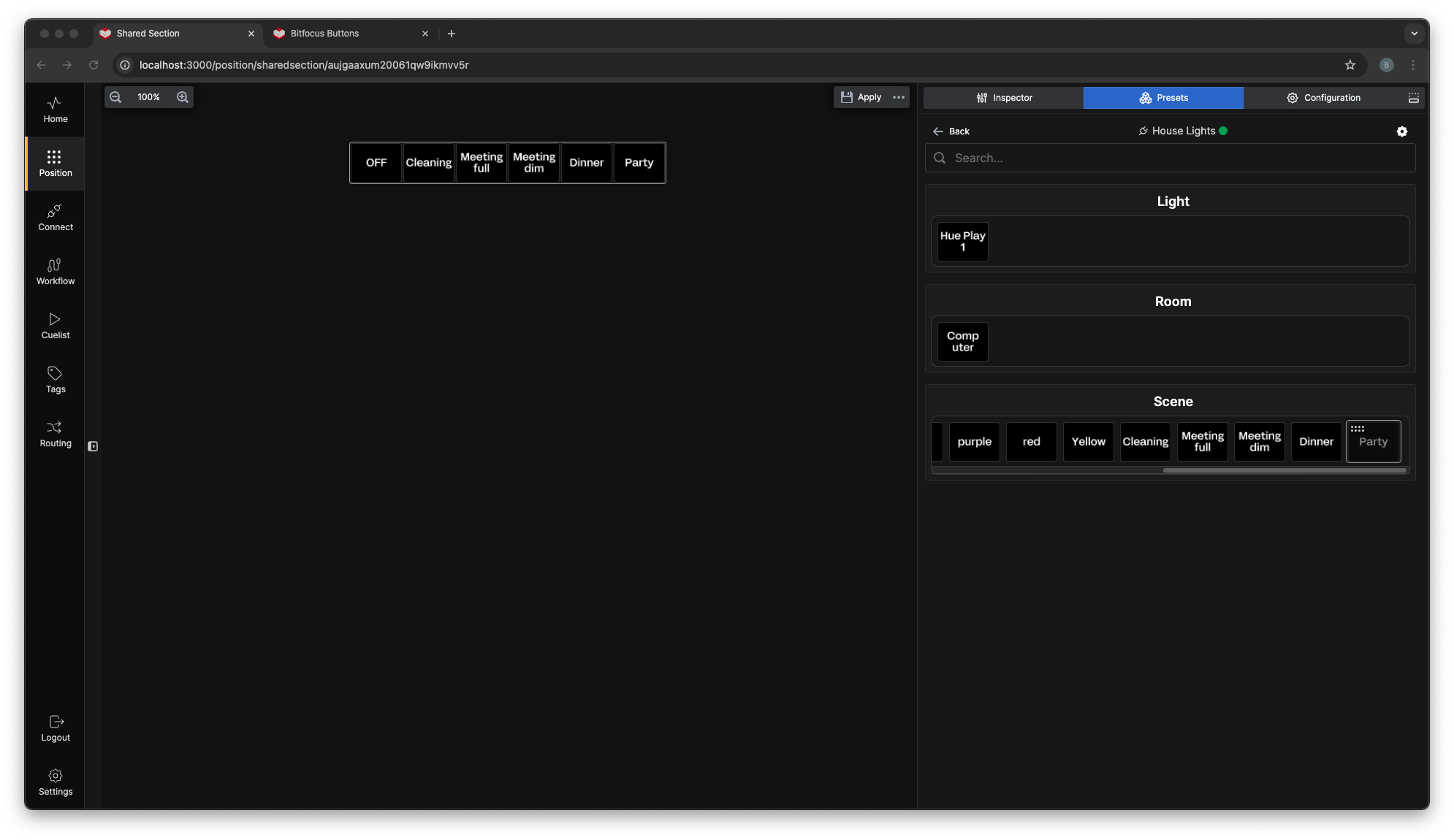Select Dinner preset in Scene list
This screenshot has width=1454, height=840.
coord(1317,442)
